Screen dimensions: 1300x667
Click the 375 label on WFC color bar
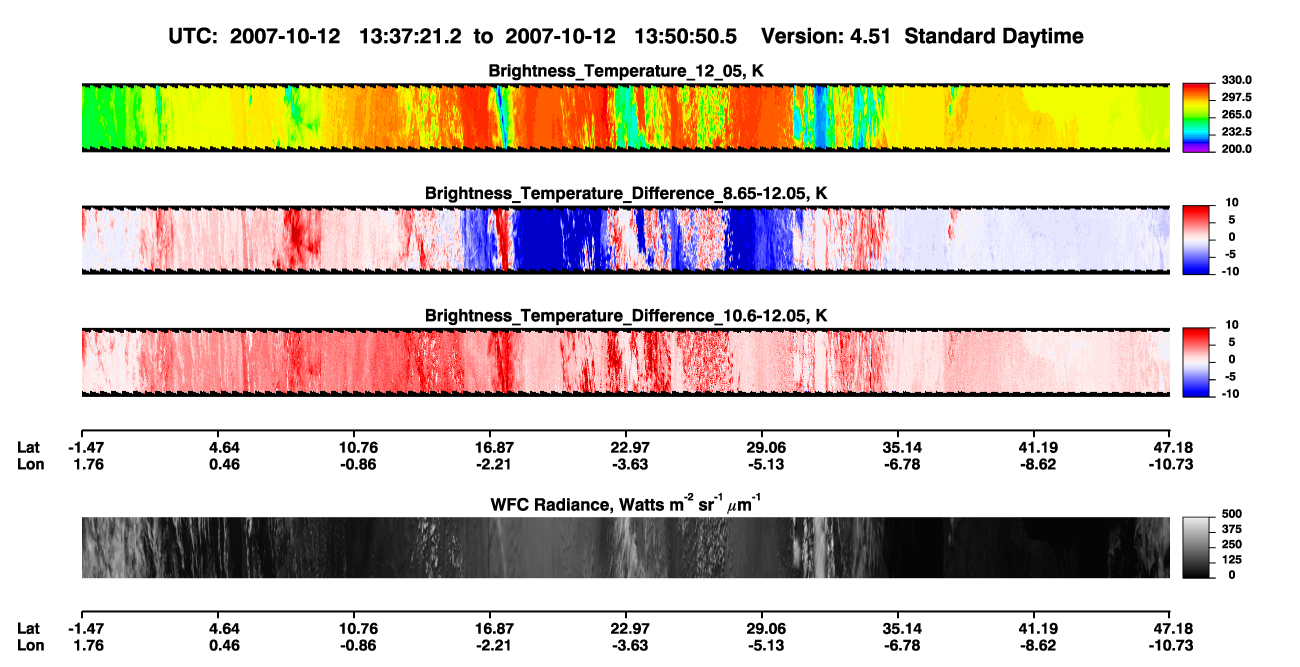1231,532
